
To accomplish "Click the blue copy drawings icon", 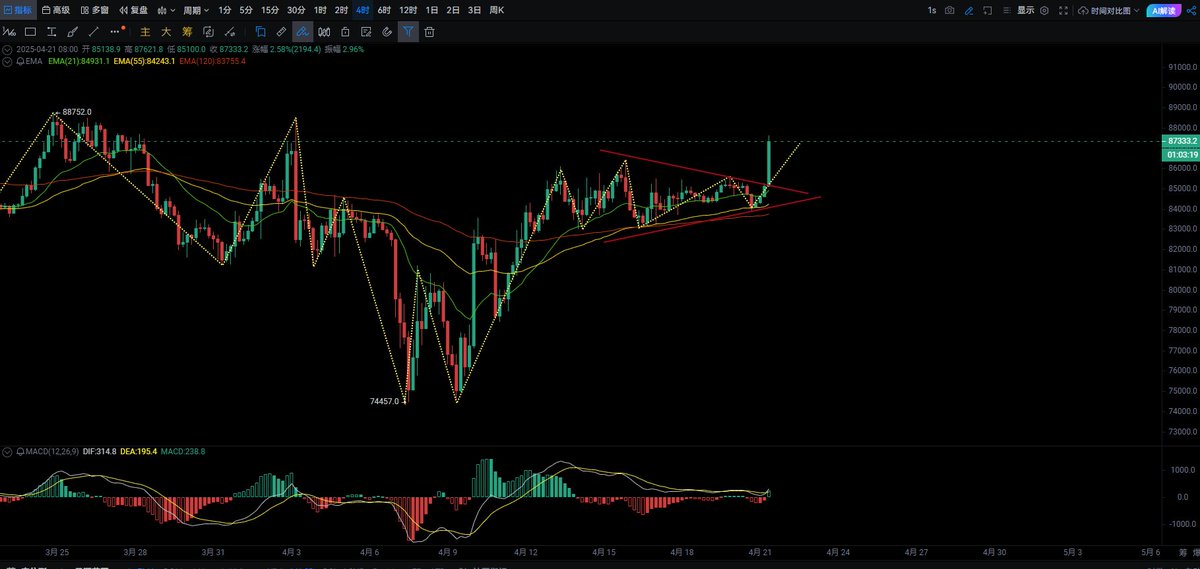I will 261,32.
